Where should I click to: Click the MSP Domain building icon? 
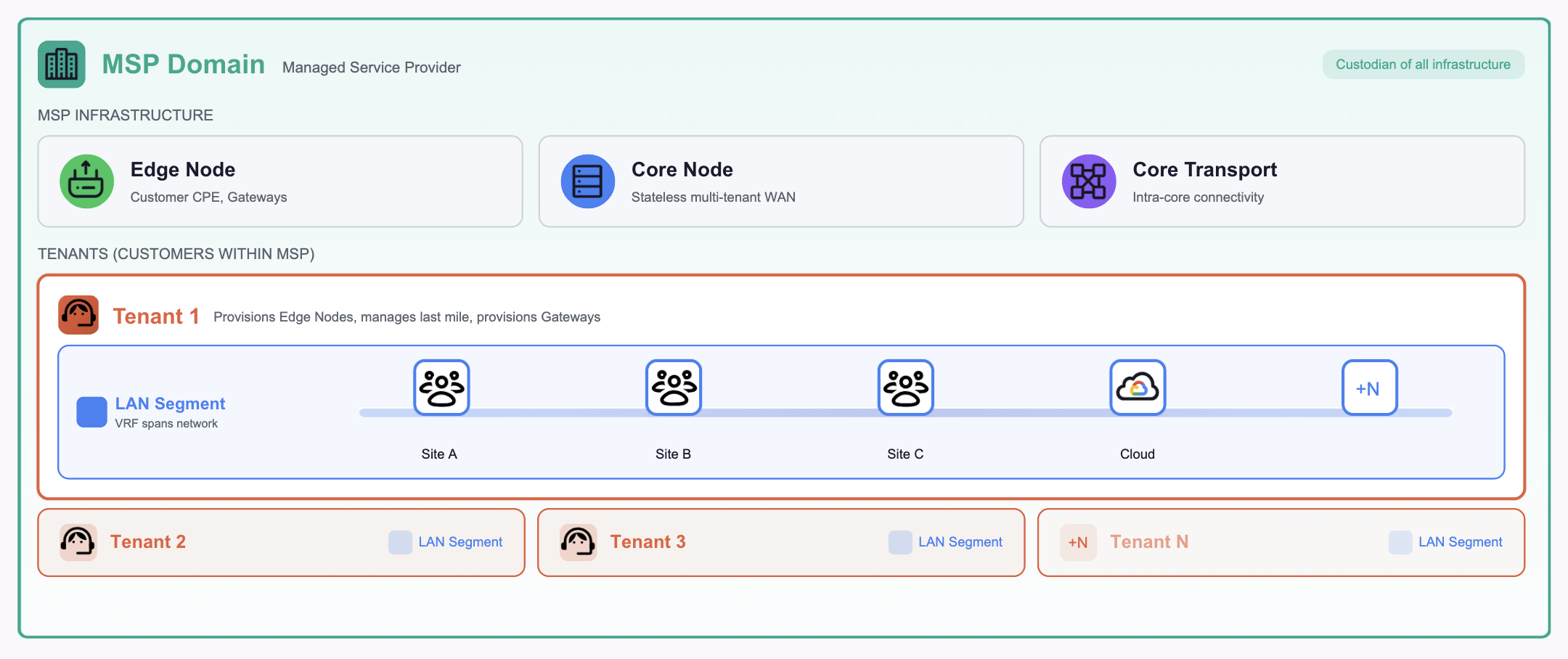[x=62, y=65]
